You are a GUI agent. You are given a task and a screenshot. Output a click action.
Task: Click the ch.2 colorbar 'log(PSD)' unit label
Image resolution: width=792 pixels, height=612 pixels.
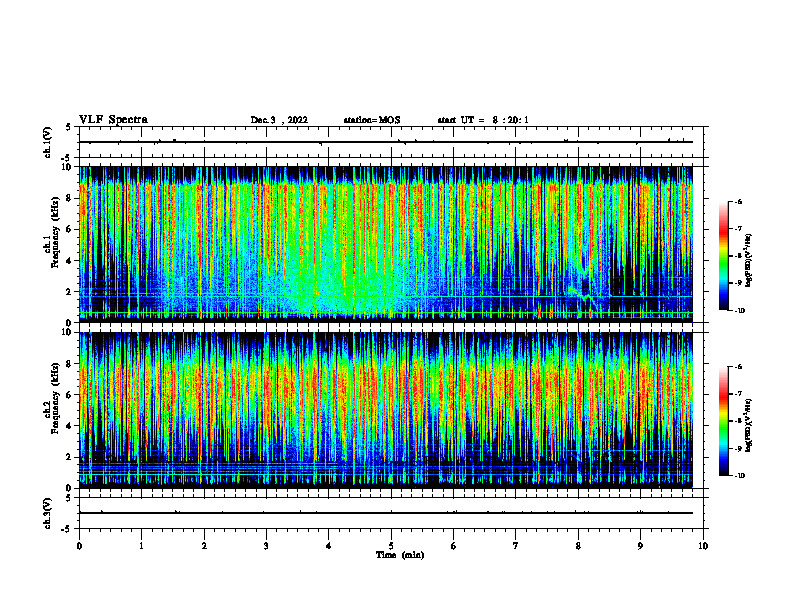749,426
